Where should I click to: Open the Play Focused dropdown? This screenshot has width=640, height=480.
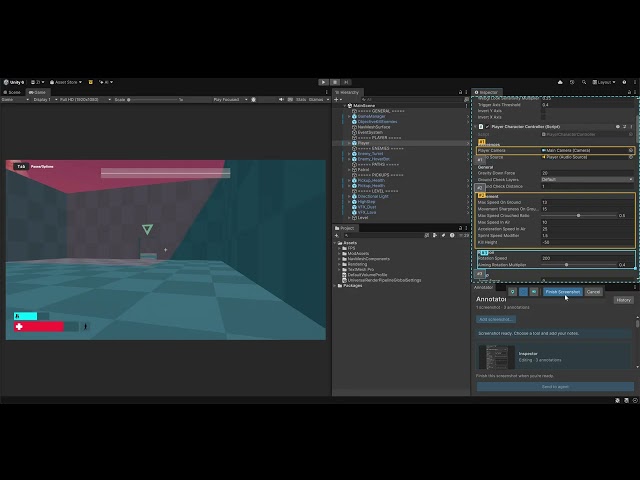pyautogui.click(x=230, y=100)
